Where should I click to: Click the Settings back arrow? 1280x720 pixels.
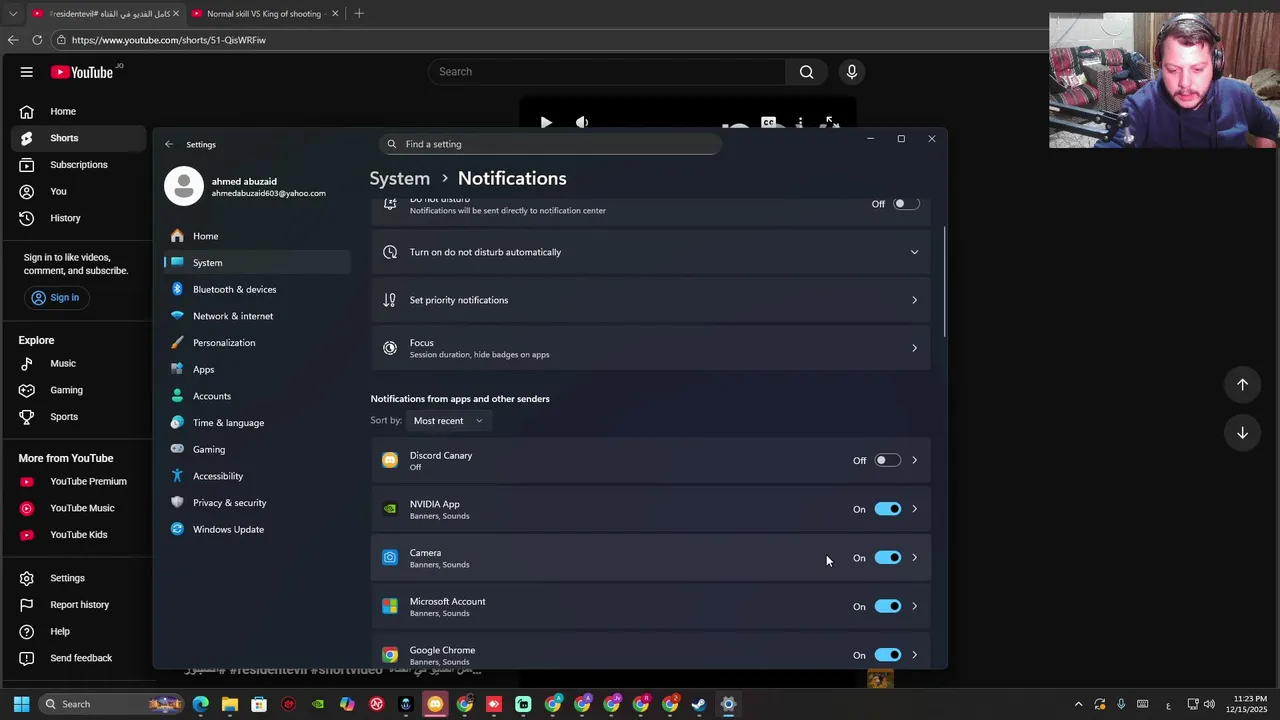[169, 144]
